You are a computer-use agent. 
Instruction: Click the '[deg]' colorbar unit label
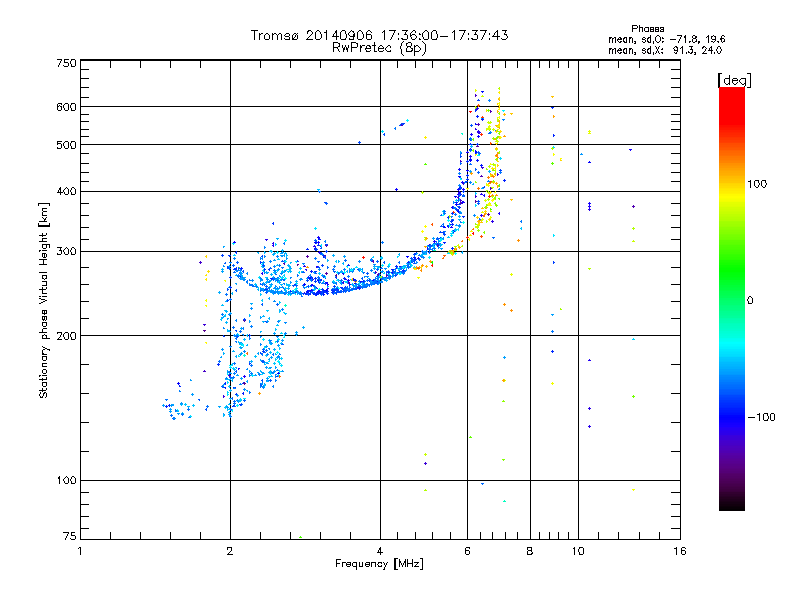point(734,80)
